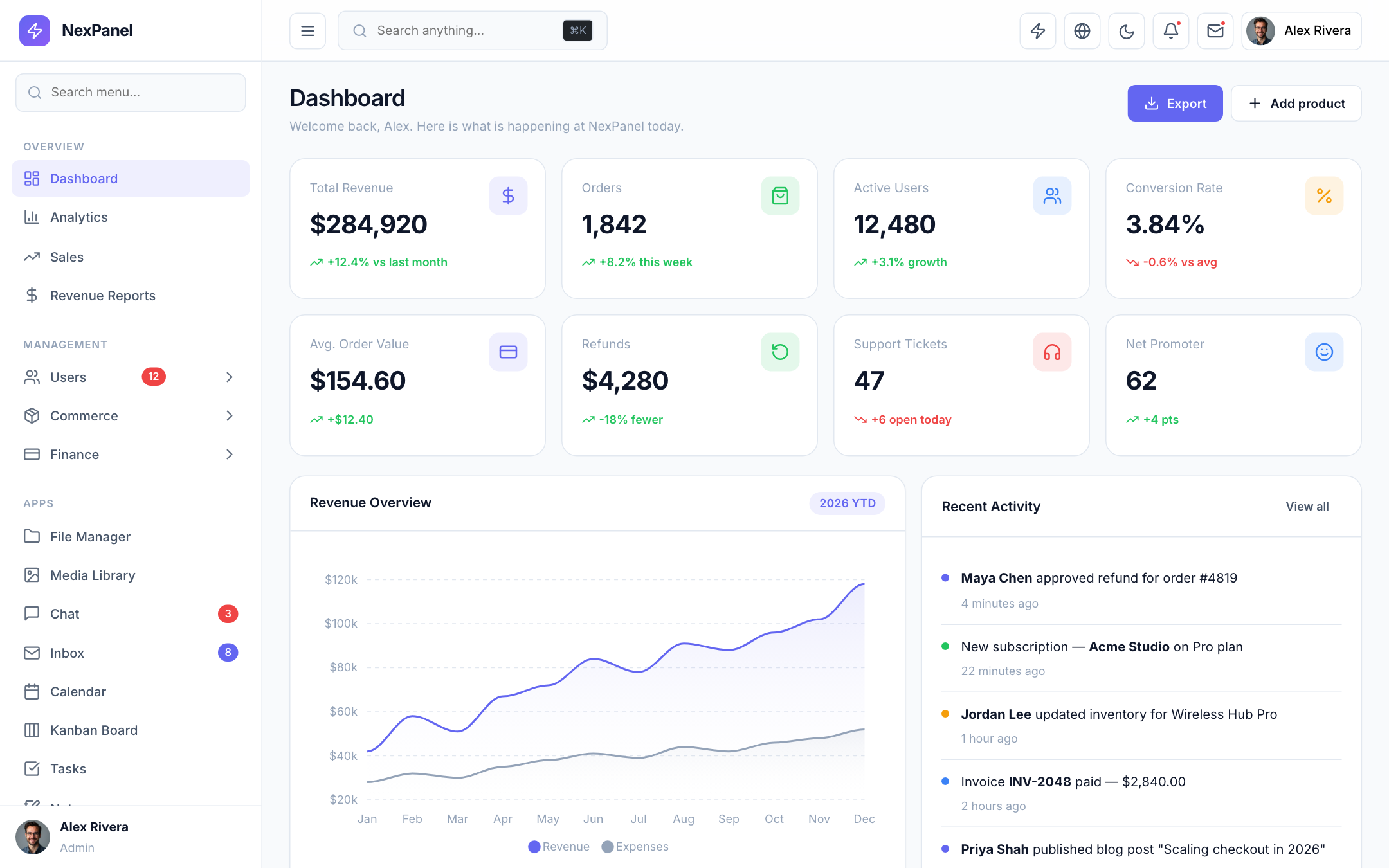The image size is (1389, 868).
Task: Open the mail envelope icon in header
Action: click(1215, 30)
